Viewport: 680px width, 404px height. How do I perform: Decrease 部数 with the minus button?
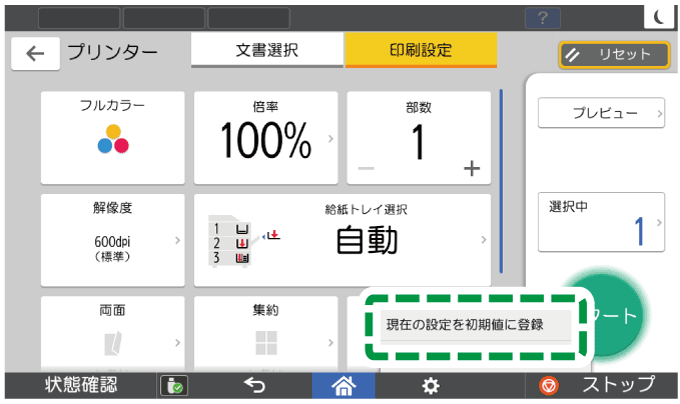pyautogui.click(x=366, y=168)
